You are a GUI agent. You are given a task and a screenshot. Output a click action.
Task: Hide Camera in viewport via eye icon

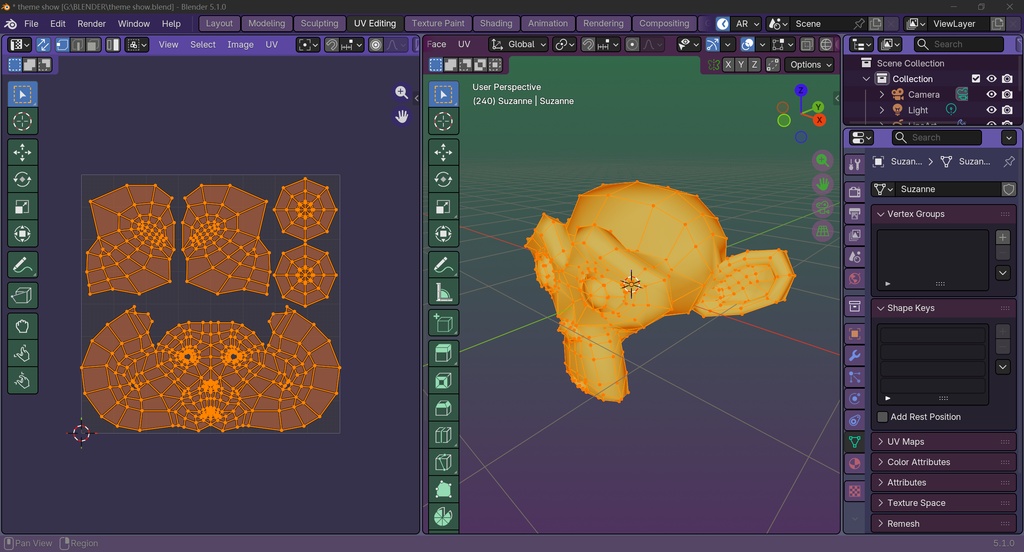[x=991, y=95]
